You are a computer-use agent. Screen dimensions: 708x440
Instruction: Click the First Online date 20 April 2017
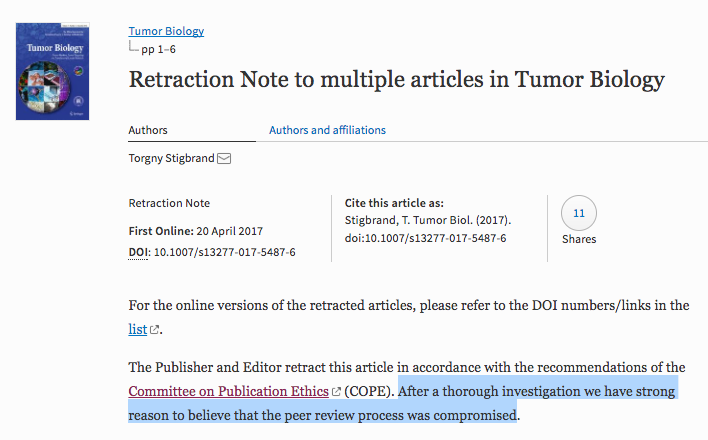click(x=229, y=231)
